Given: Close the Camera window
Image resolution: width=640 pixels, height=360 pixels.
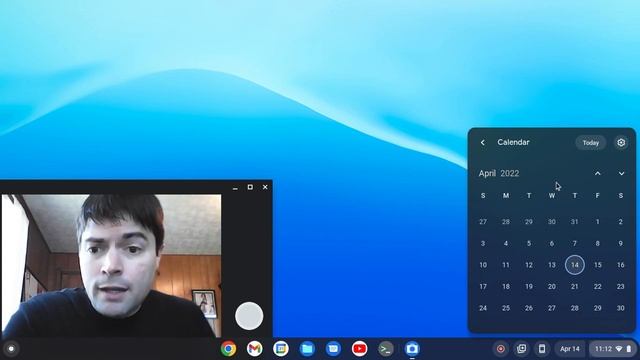Looking at the screenshot, I should point(265,187).
